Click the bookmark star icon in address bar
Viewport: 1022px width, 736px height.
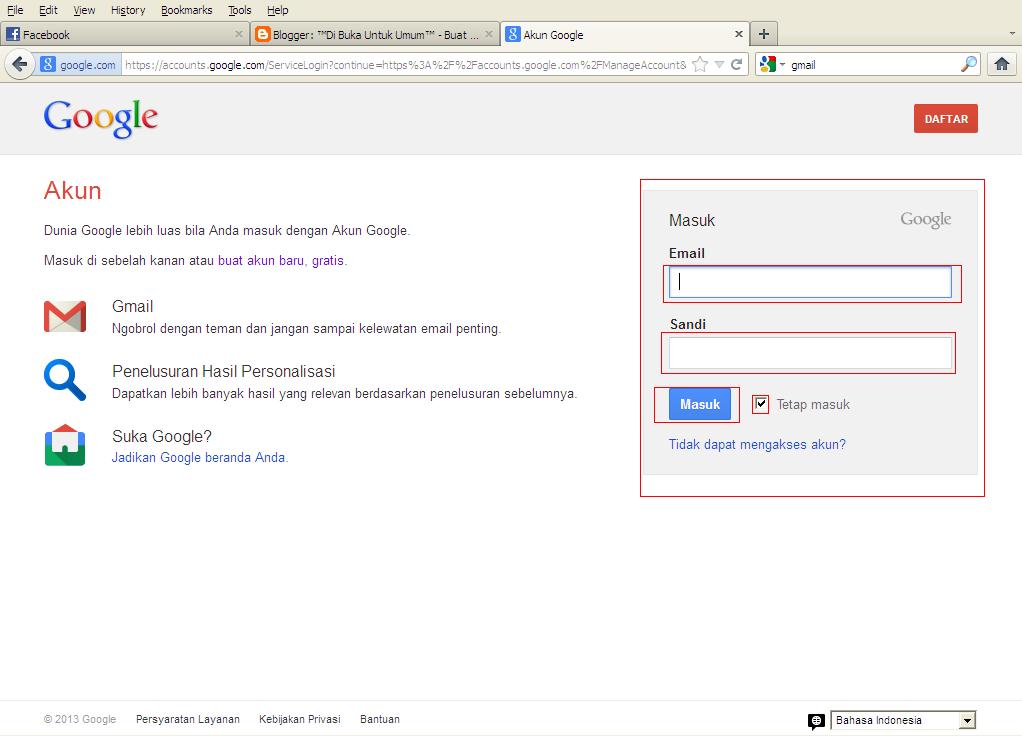click(x=700, y=65)
